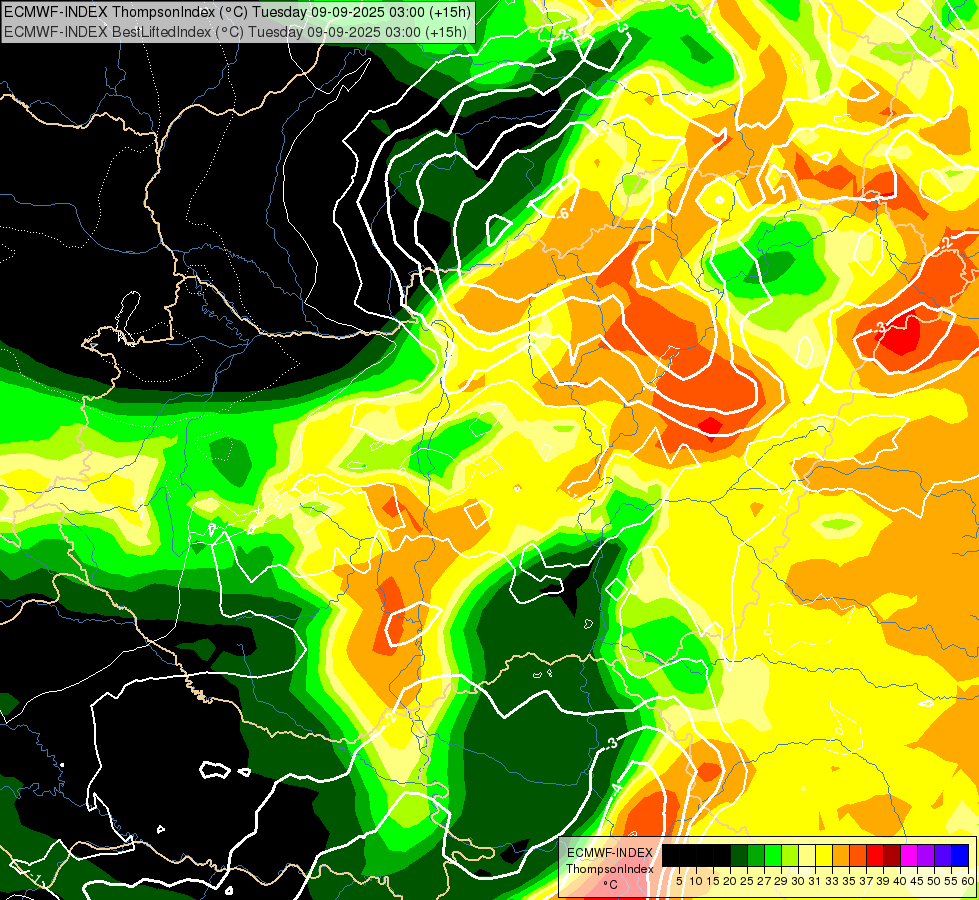Click the legend value '37'
Screen dimensions: 979x900
pos(866,881)
